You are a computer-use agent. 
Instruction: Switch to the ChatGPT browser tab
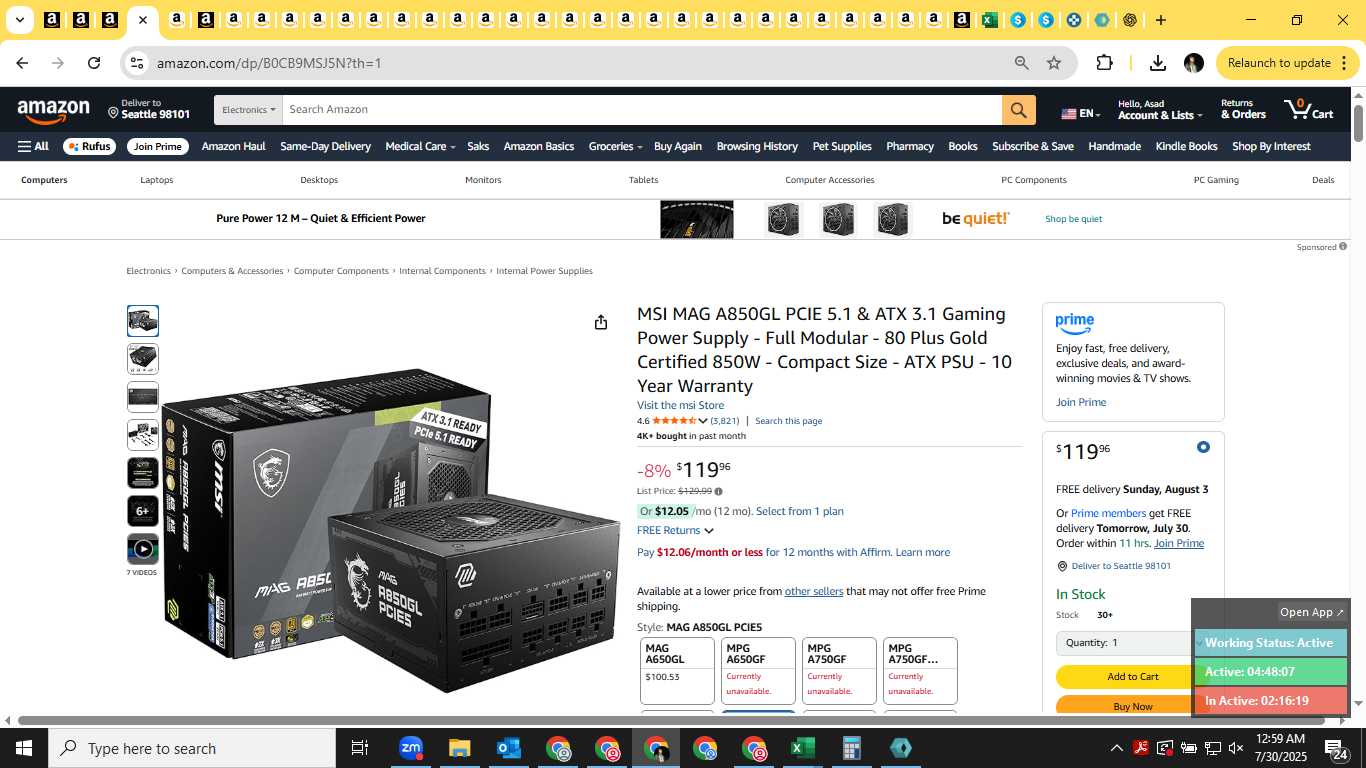[x=1130, y=20]
